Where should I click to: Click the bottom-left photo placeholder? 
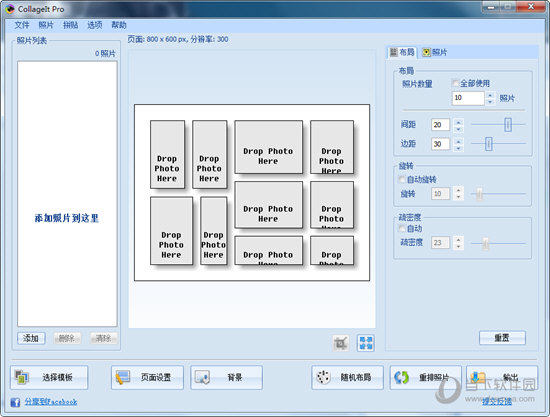(x=172, y=231)
